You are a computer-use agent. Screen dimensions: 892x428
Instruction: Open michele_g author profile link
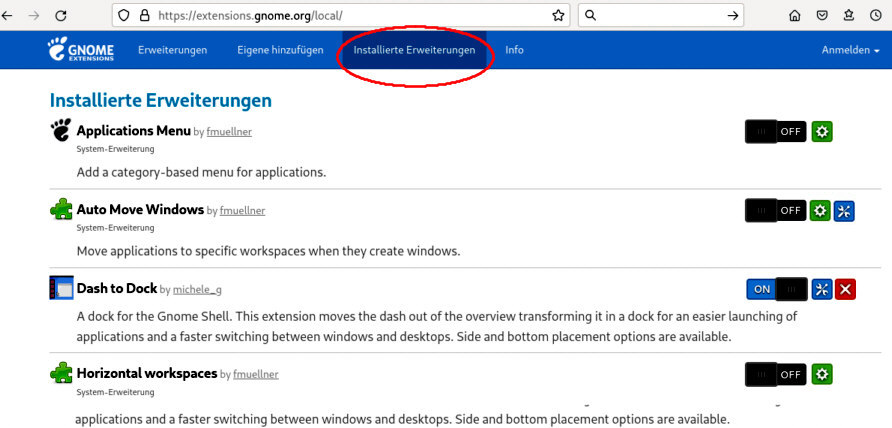pyautogui.click(x=195, y=290)
